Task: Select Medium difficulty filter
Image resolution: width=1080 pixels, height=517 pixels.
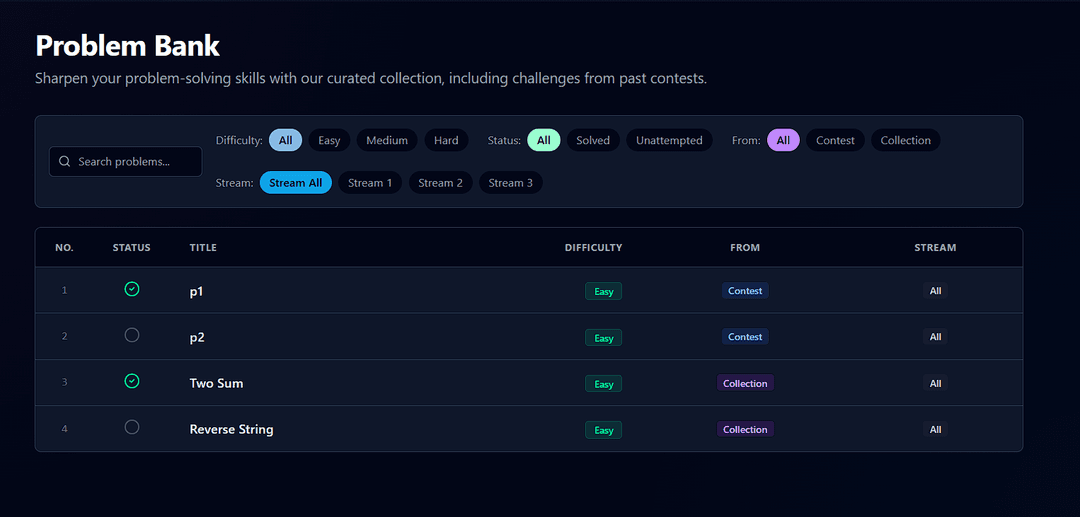Action: 386,141
